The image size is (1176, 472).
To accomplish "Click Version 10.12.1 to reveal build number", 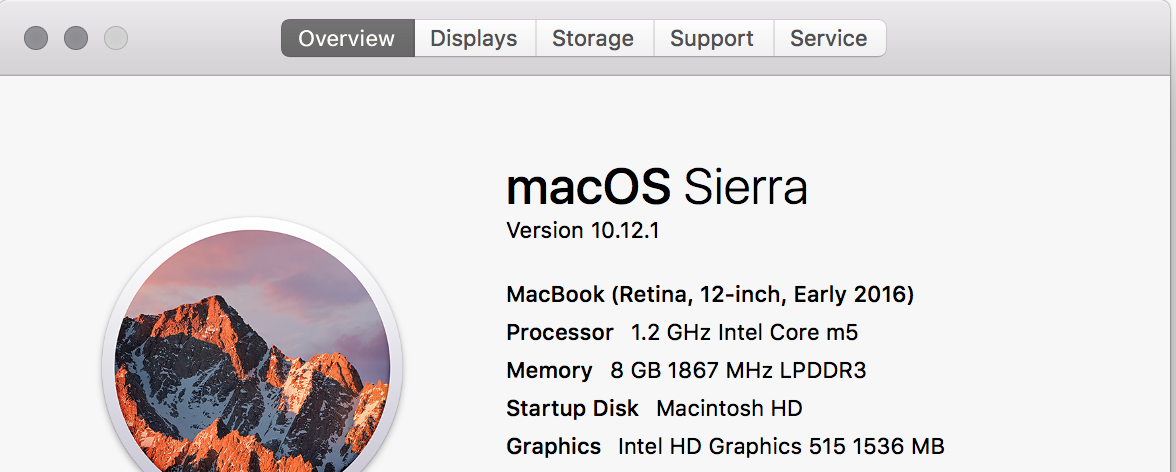I will pyautogui.click(x=583, y=230).
